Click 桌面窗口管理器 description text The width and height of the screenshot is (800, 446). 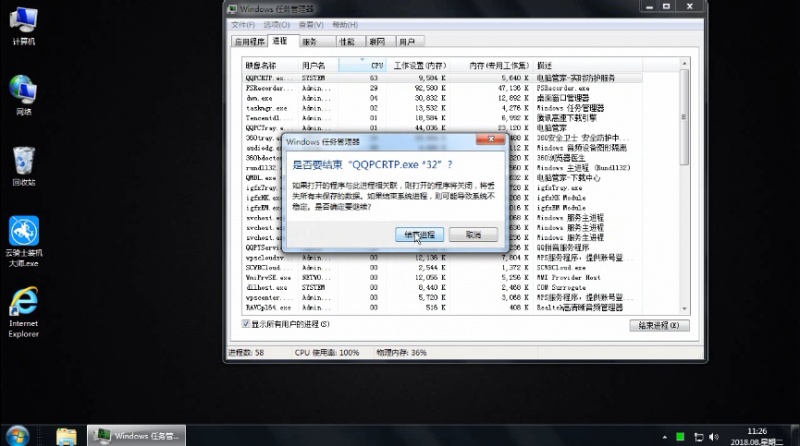pos(563,98)
